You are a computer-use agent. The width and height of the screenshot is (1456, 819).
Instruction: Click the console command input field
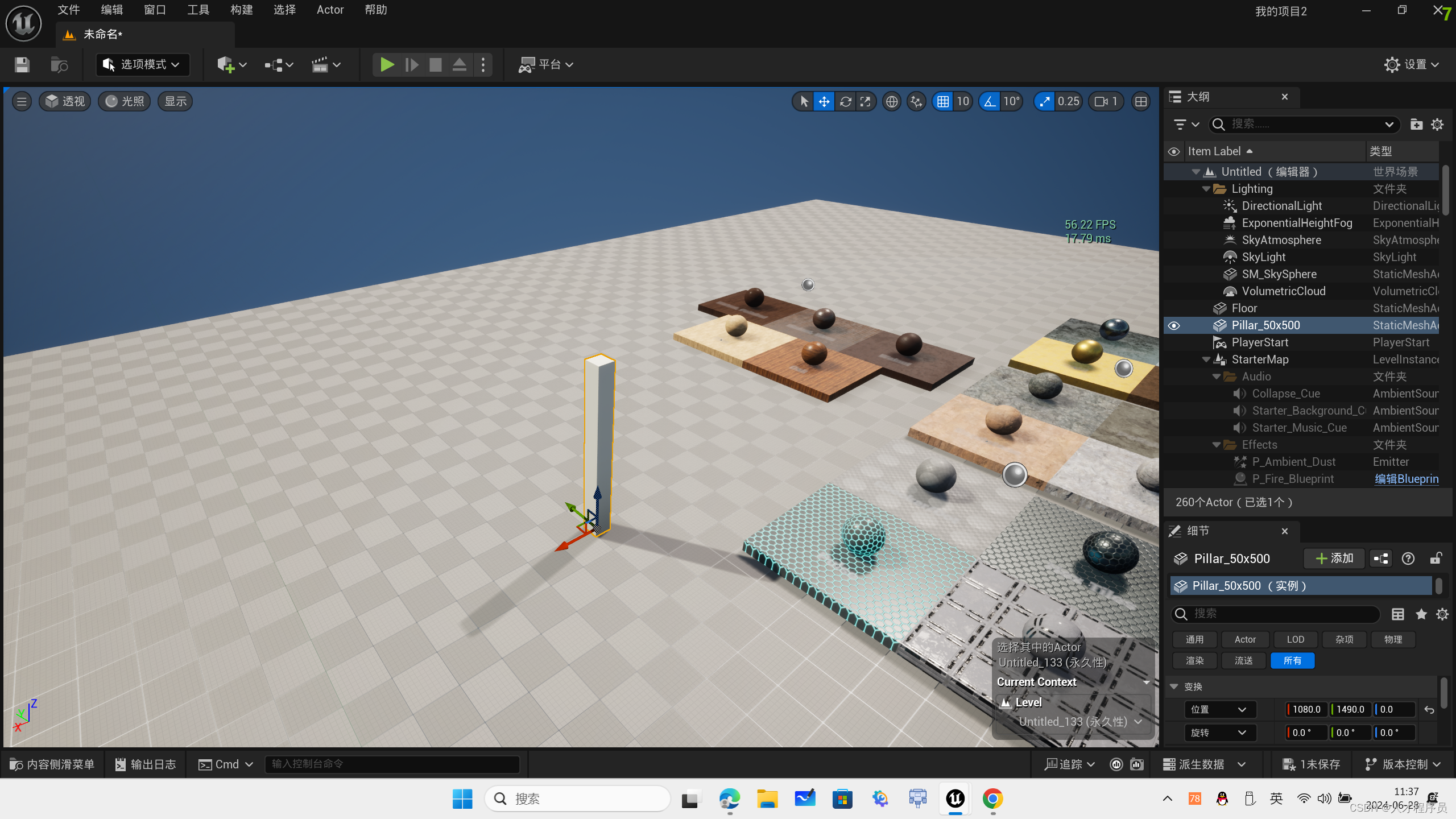click(392, 764)
